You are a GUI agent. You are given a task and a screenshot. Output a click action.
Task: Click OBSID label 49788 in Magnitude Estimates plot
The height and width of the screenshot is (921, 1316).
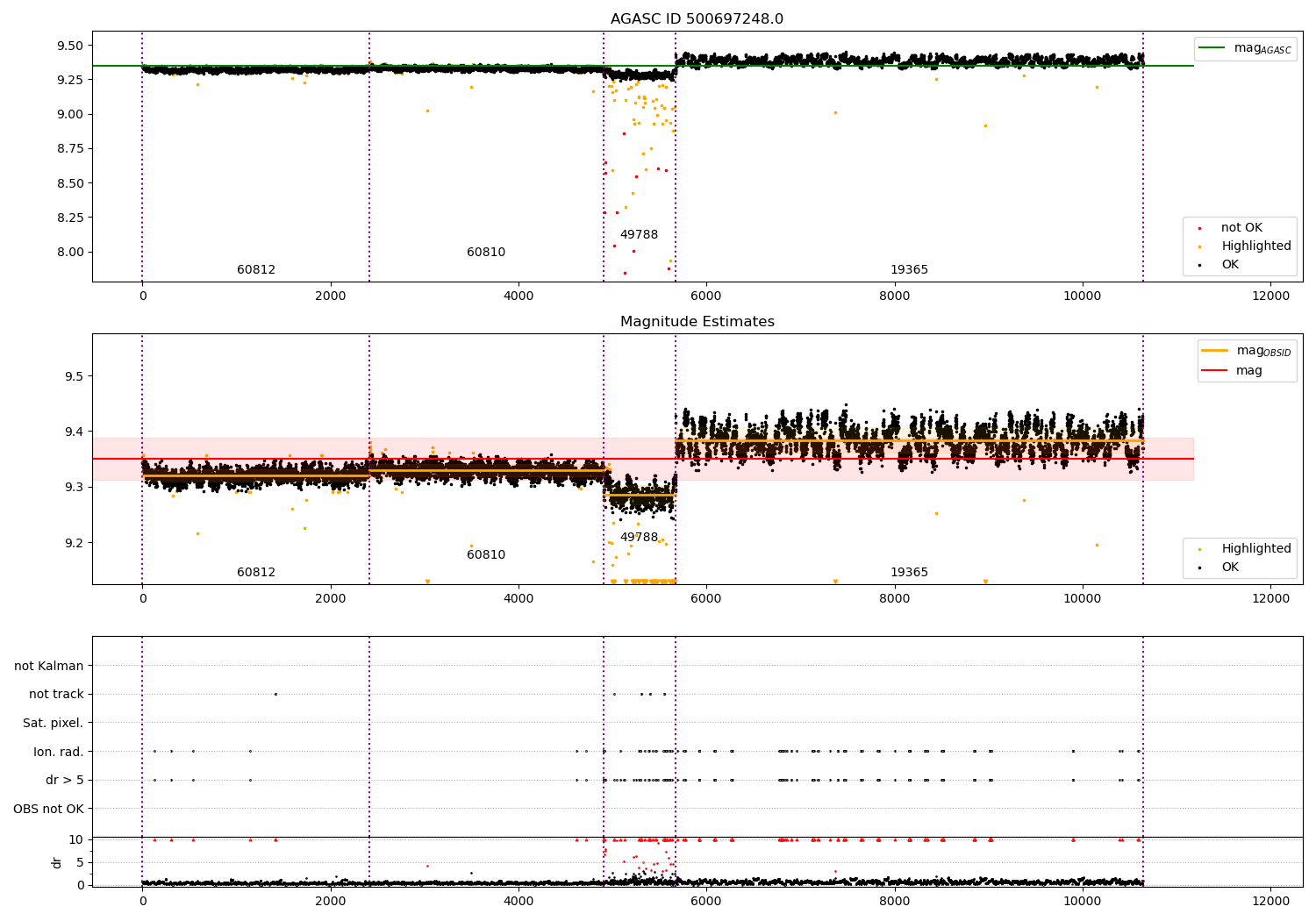tap(639, 538)
